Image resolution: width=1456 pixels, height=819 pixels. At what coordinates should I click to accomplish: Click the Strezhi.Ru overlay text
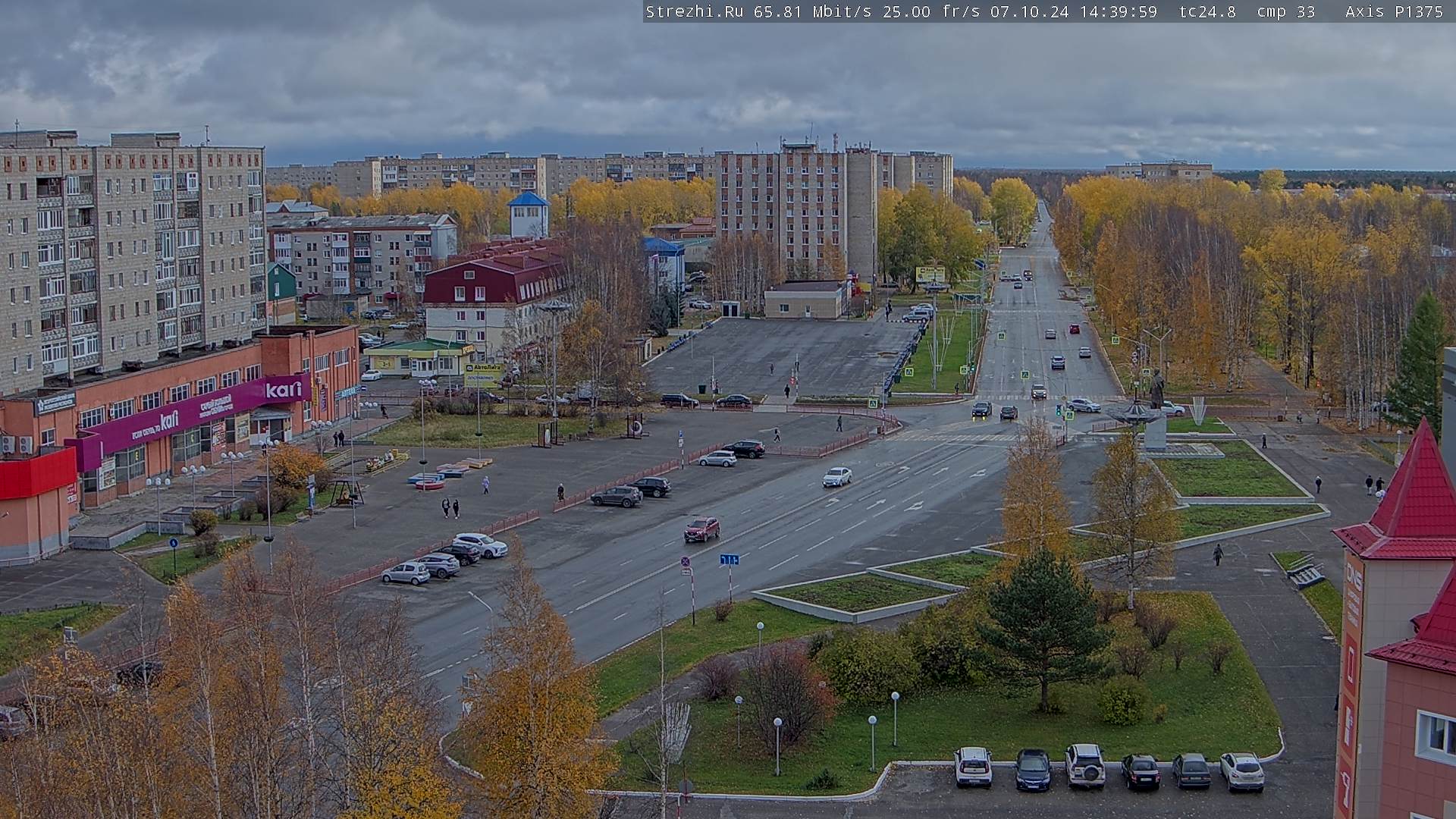pyautogui.click(x=694, y=11)
